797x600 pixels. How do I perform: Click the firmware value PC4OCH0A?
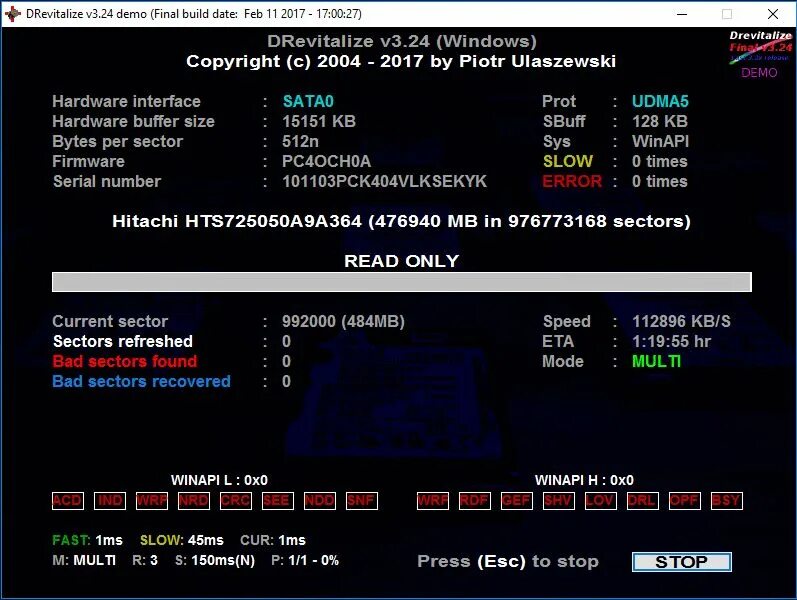[326, 162]
